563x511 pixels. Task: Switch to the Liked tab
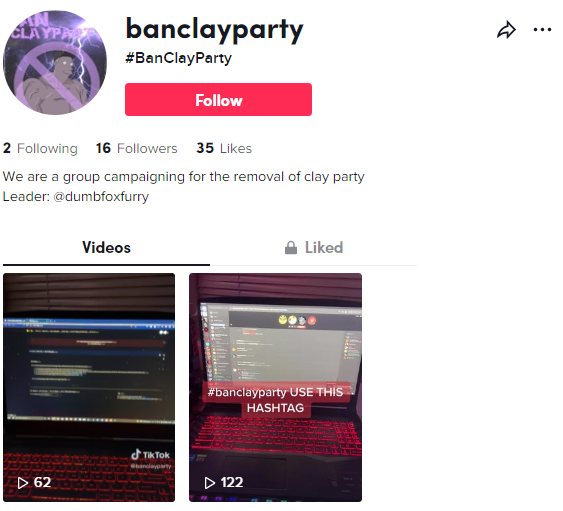click(x=314, y=247)
